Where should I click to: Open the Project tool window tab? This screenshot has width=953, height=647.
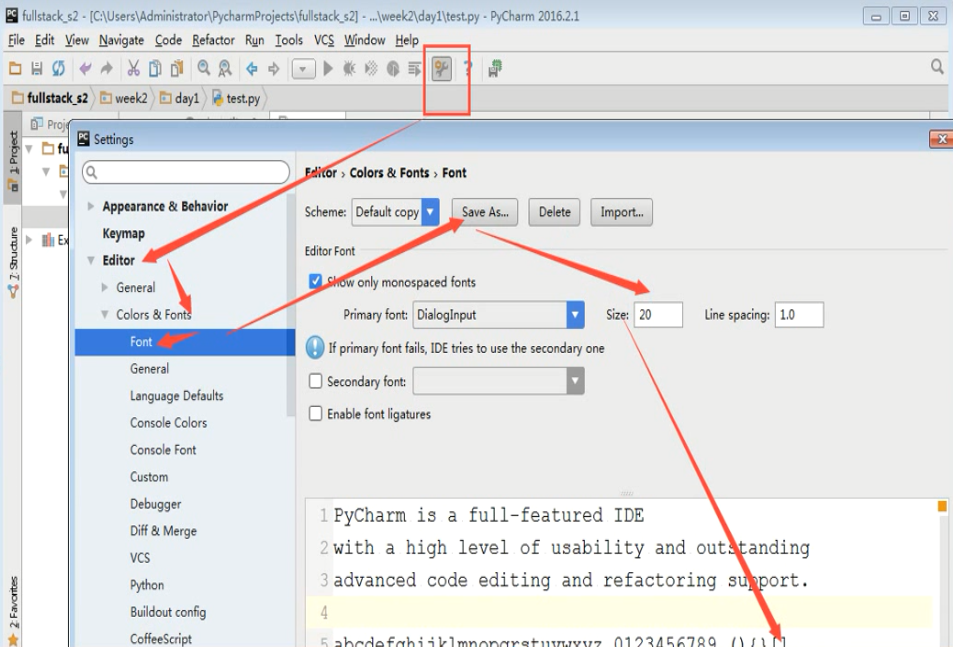point(13,160)
